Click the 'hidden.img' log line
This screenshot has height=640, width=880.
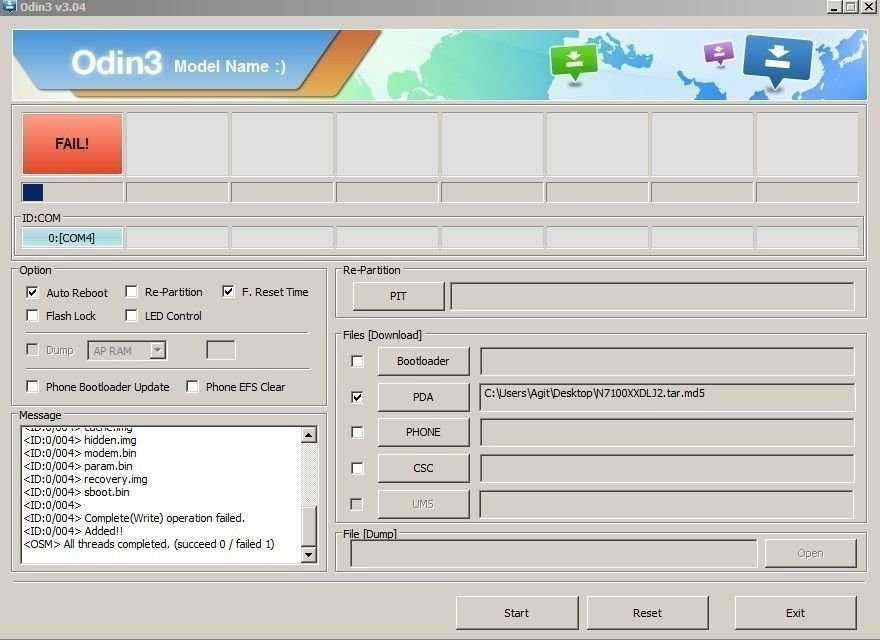pos(80,440)
